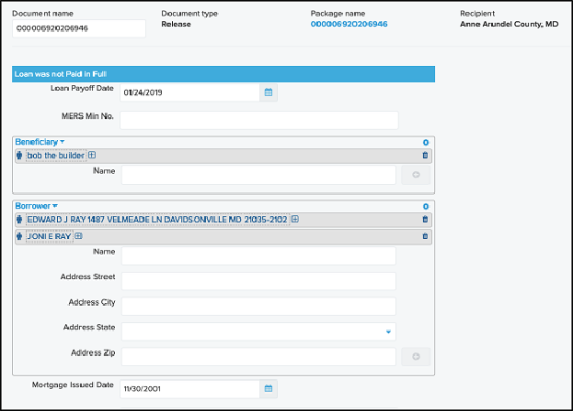Open package 000006920206946 link
Image resolution: width=573 pixels, height=411 pixels.
pyautogui.click(x=349, y=24)
